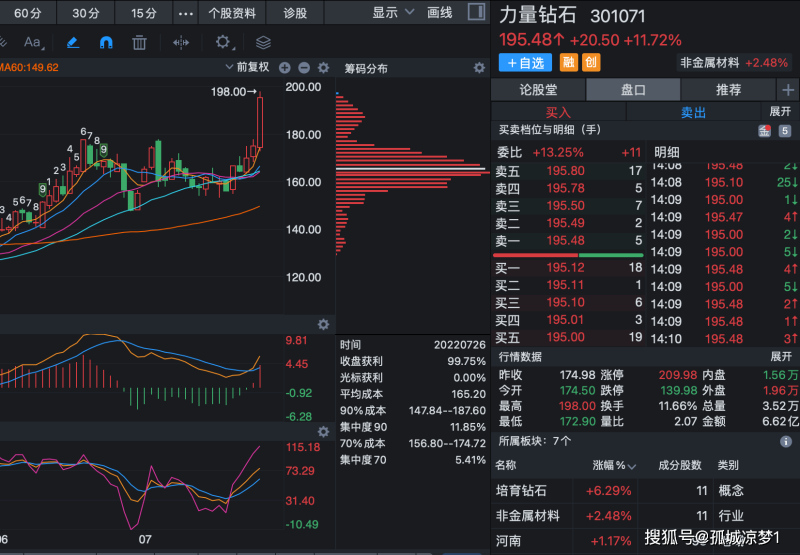
Task: Open the more periods ellipsis
Action: tap(186, 14)
